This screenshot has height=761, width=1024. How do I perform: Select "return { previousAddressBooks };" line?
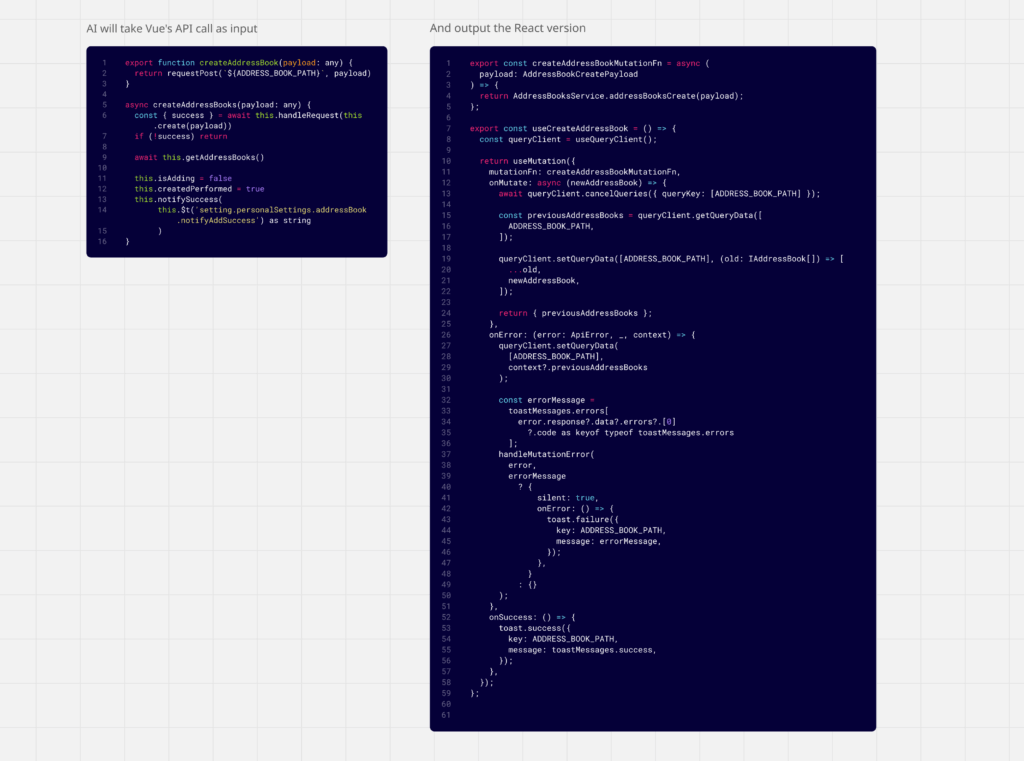click(575, 313)
